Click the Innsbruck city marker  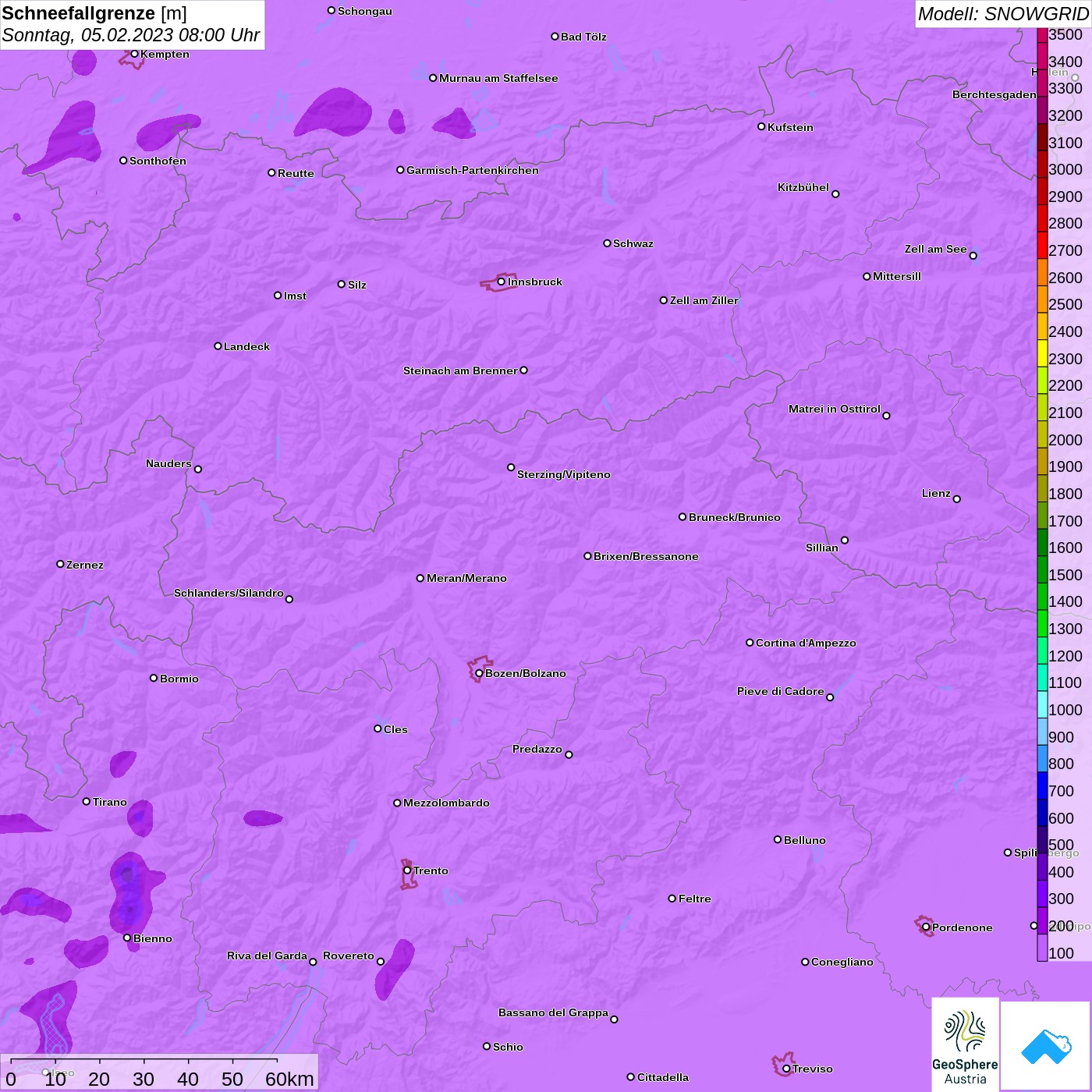coord(502,282)
